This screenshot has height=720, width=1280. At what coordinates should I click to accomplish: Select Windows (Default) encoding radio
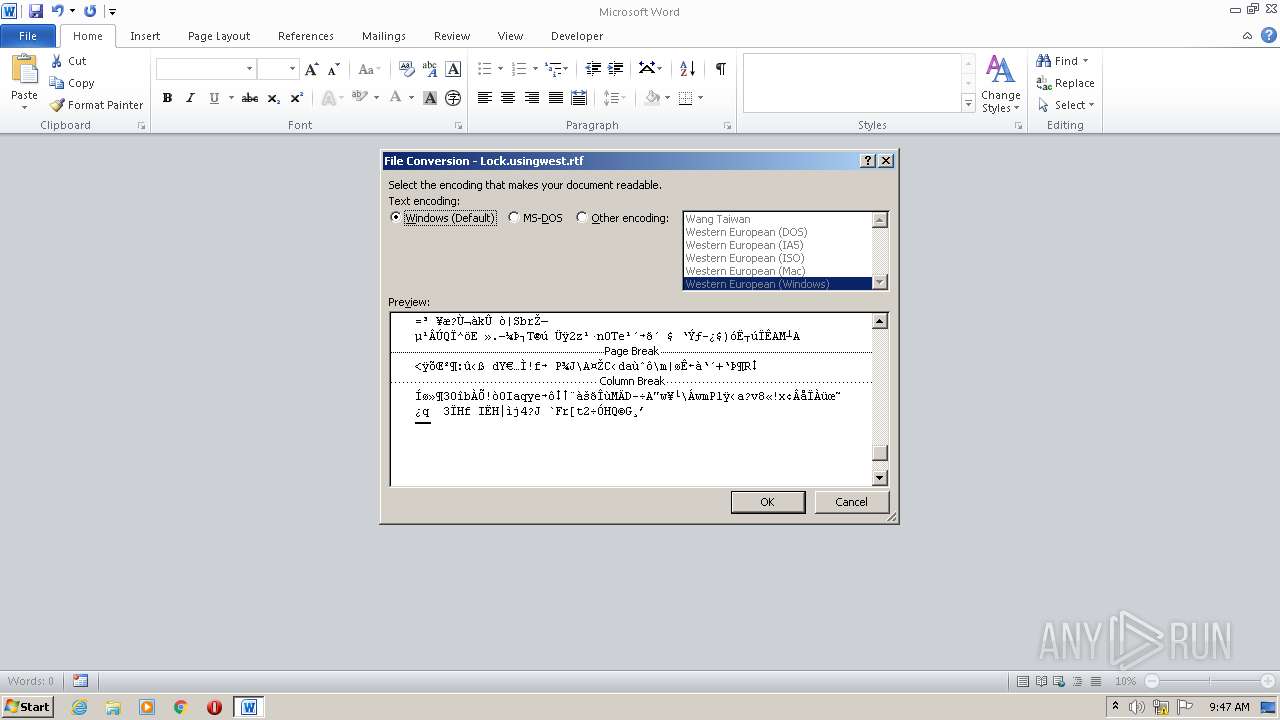(x=396, y=218)
